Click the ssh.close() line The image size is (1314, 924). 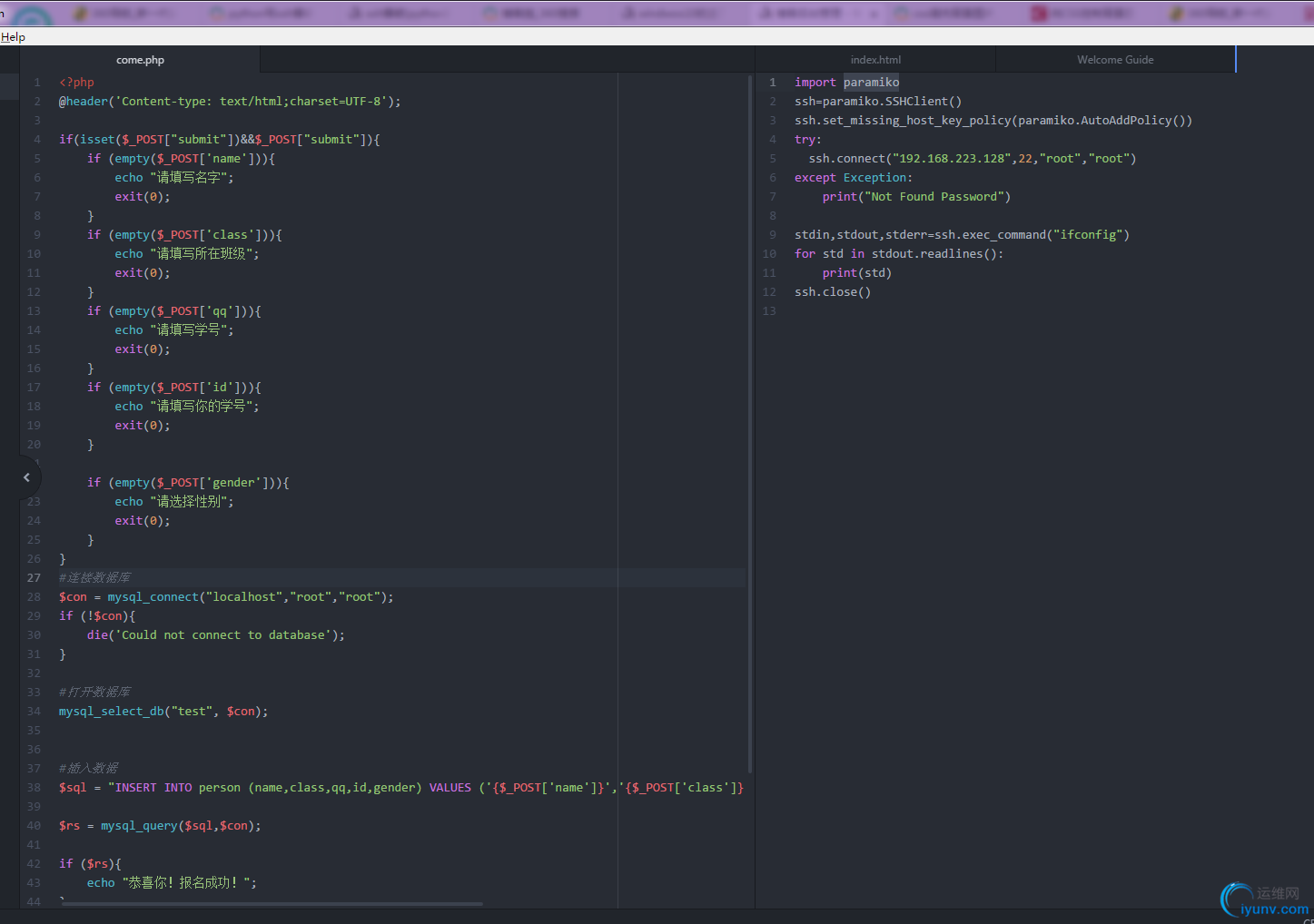click(x=833, y=292)
